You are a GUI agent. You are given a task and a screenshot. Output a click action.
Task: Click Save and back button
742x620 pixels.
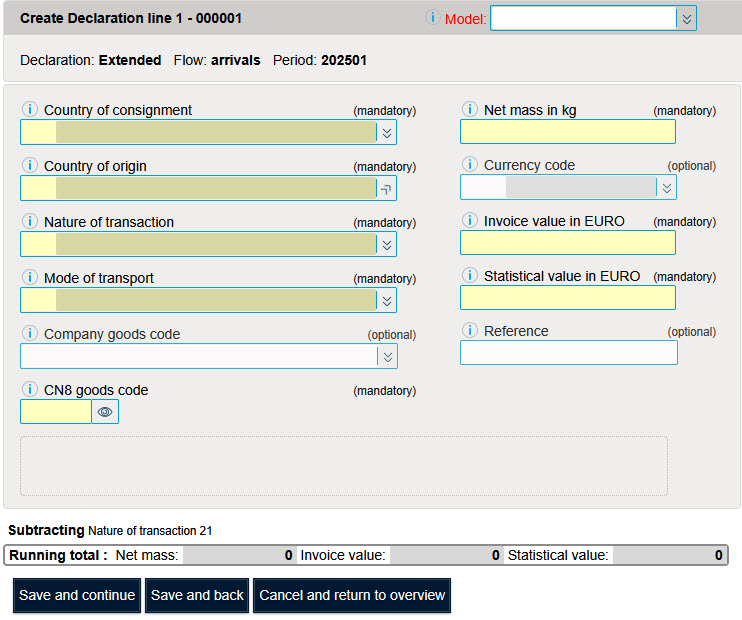(197, 595)
